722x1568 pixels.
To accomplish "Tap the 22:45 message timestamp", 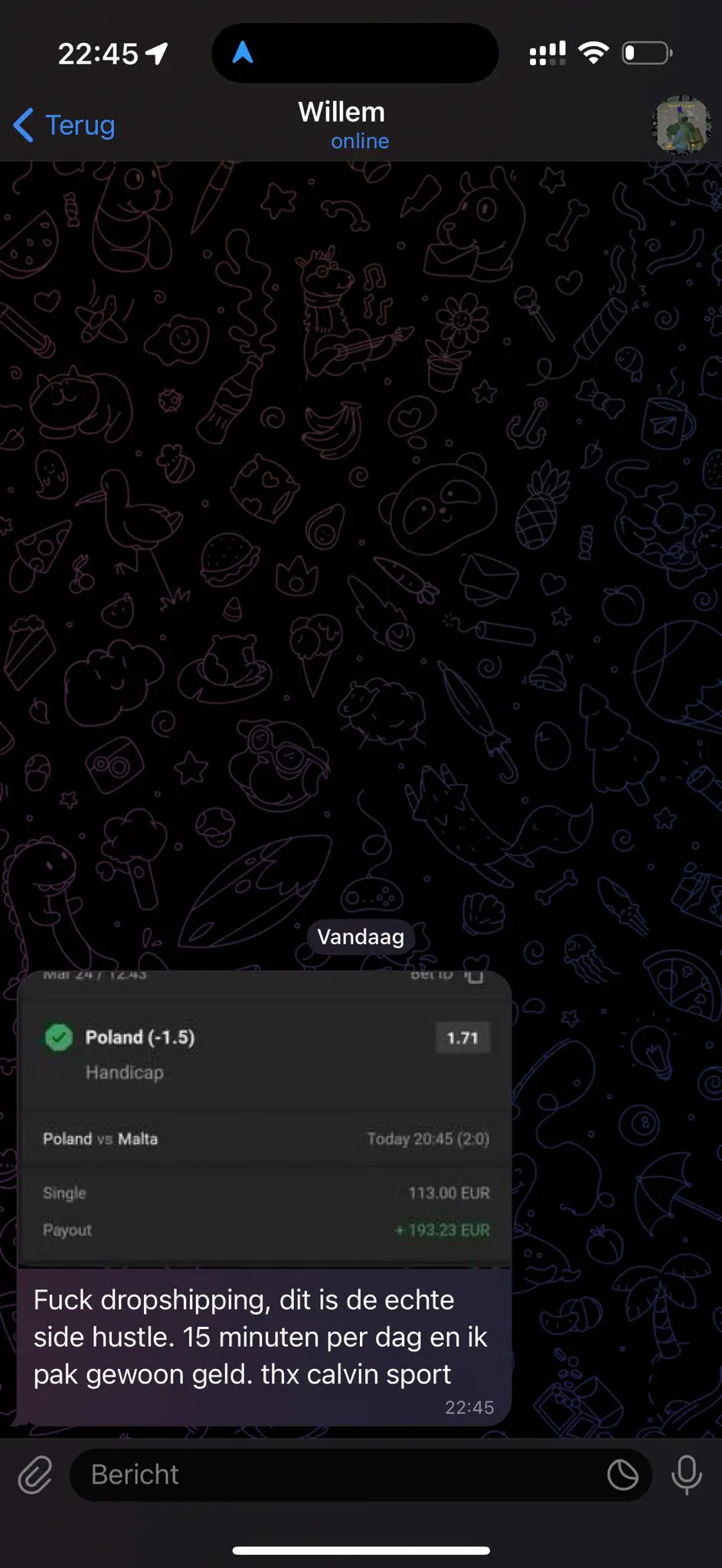I will tap(469, 1407).
